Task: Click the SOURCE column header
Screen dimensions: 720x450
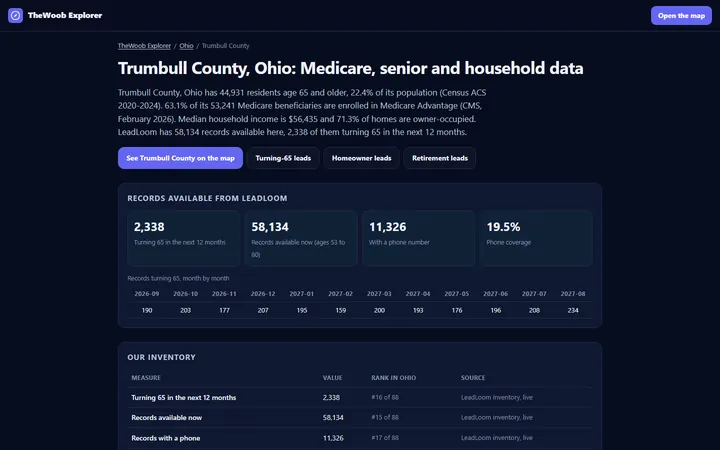Action: point(473,378)
